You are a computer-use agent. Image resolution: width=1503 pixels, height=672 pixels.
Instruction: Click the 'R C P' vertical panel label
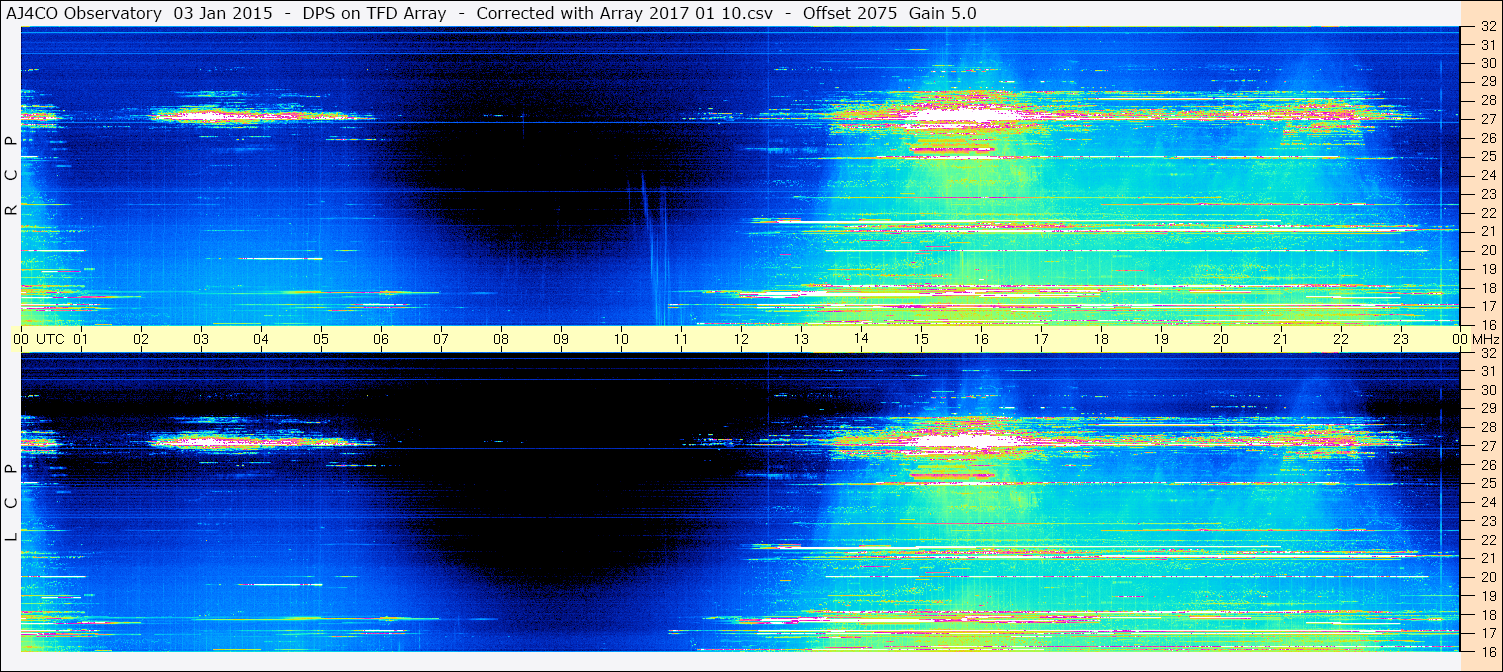11,176
